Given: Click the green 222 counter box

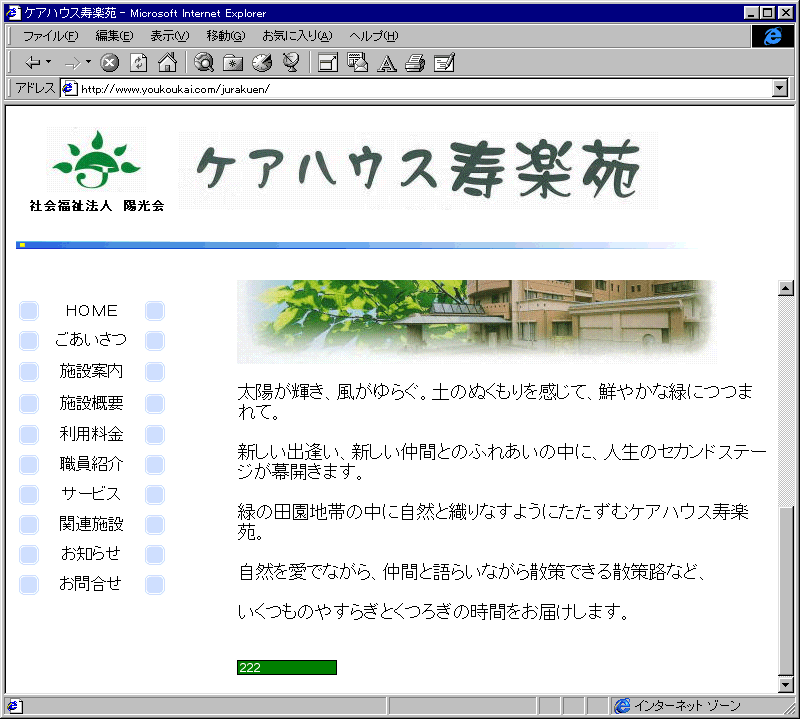Looking at the screenshot, I should (287, 667).
